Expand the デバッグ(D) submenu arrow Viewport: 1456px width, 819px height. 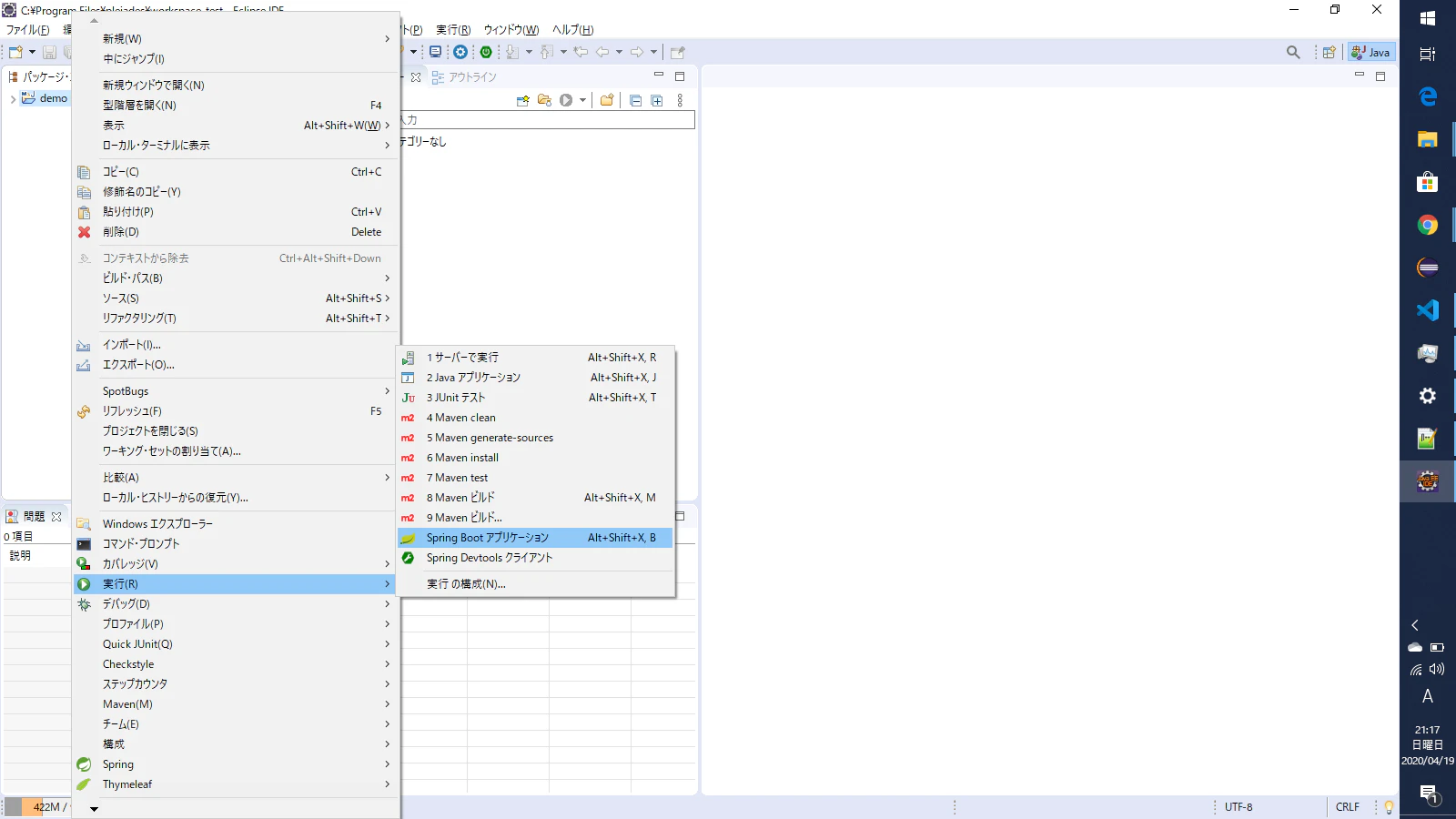click(x=387, y=604)
